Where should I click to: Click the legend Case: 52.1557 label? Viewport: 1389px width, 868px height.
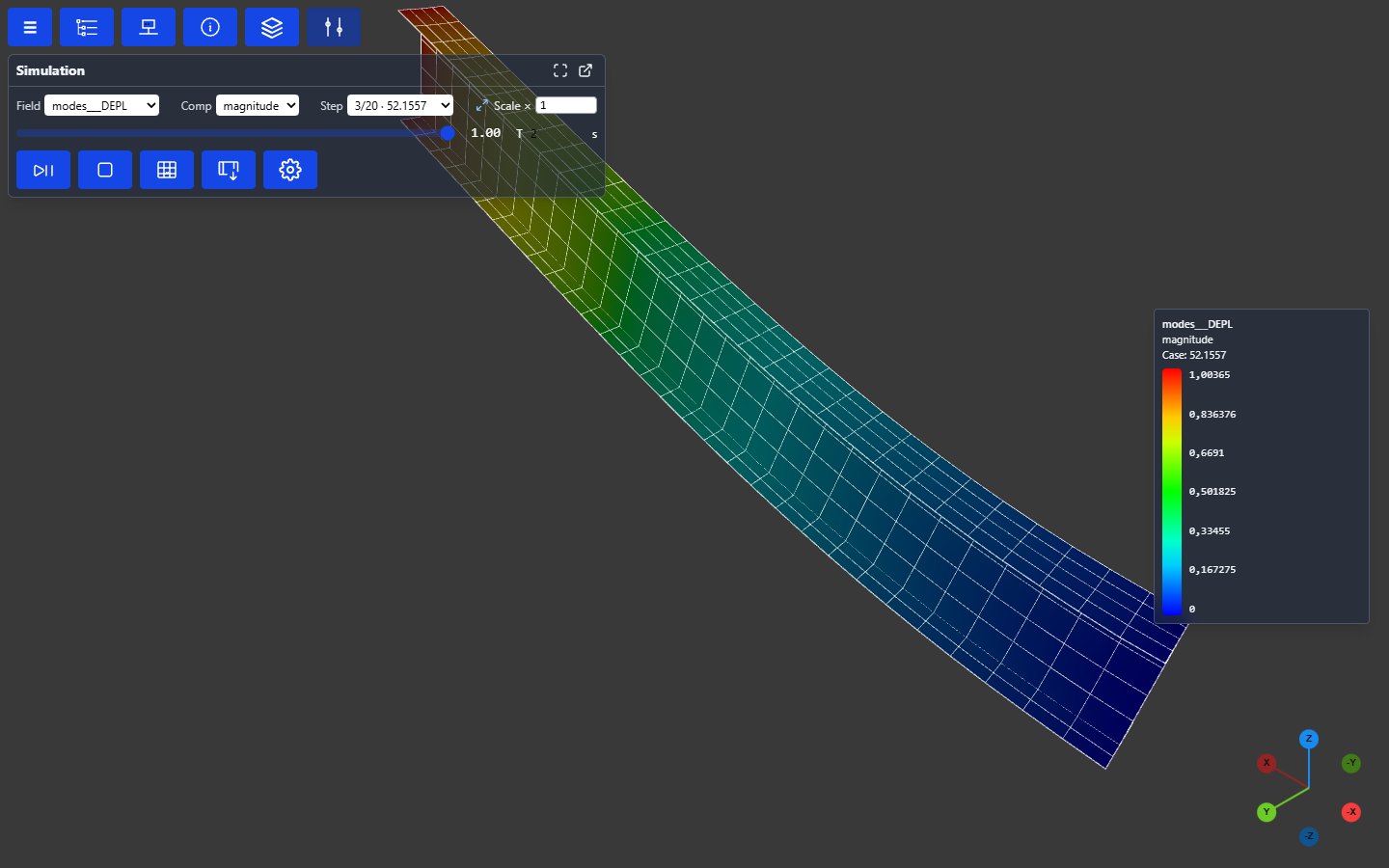pos(1194,355)
